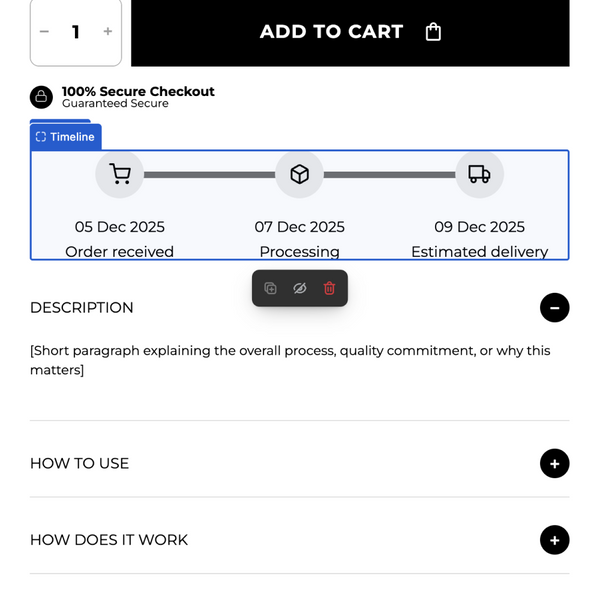600x600 pixels.
Task: Click the quantity number field
Action: 76,32
